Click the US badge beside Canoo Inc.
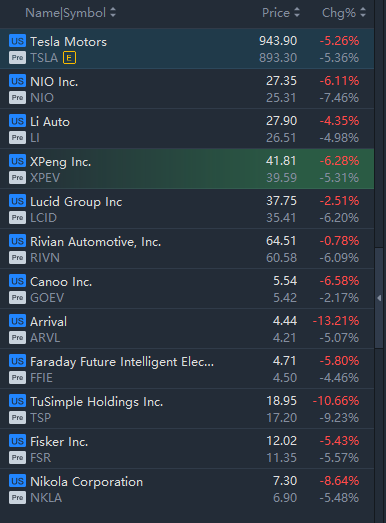Viewport: 386px width, 523px height. [x=17, y=281]
